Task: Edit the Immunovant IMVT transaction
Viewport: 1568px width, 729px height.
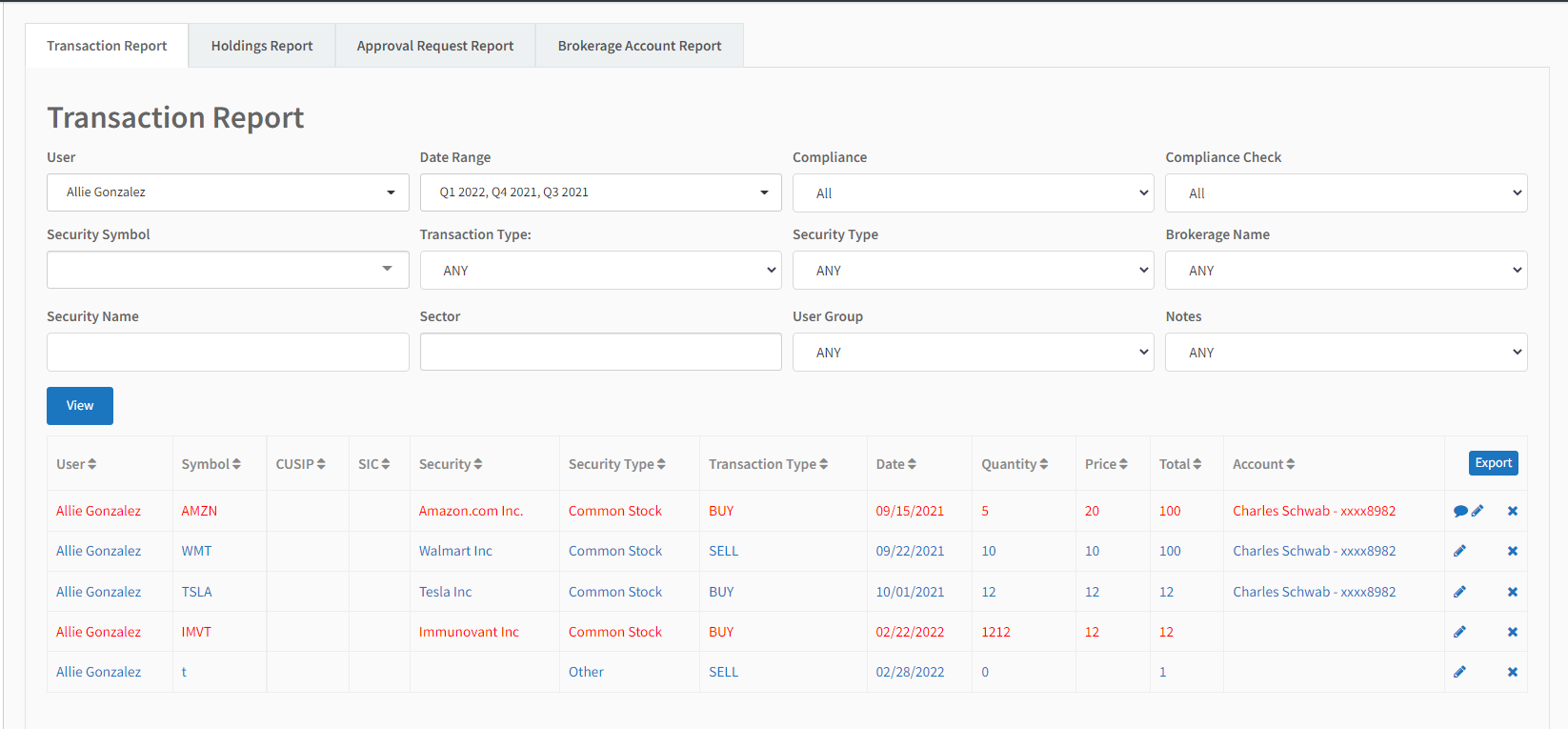Action: click(1459, 632)
